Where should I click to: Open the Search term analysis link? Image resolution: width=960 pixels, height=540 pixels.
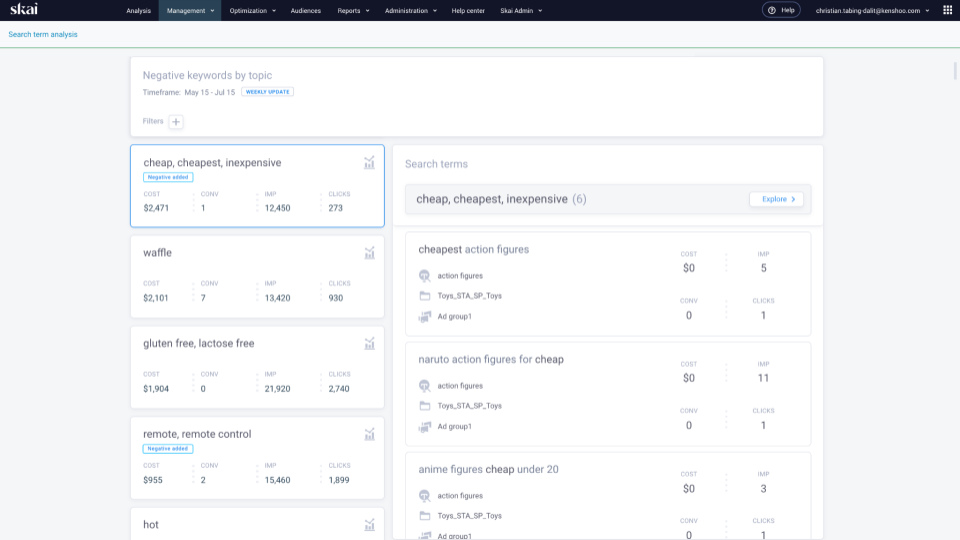[43, 34]
